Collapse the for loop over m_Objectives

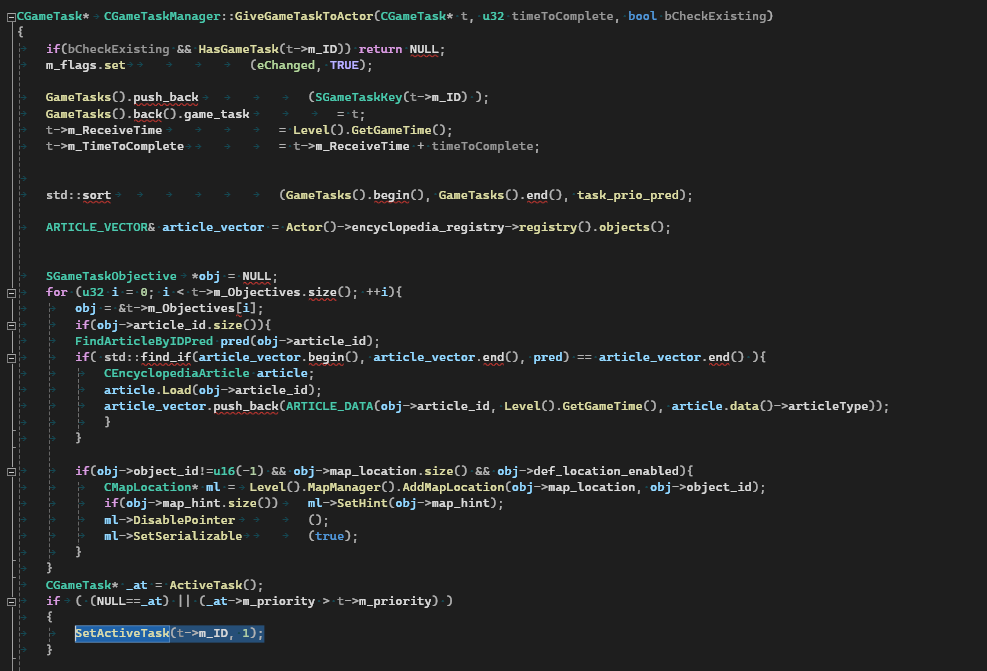11,292
